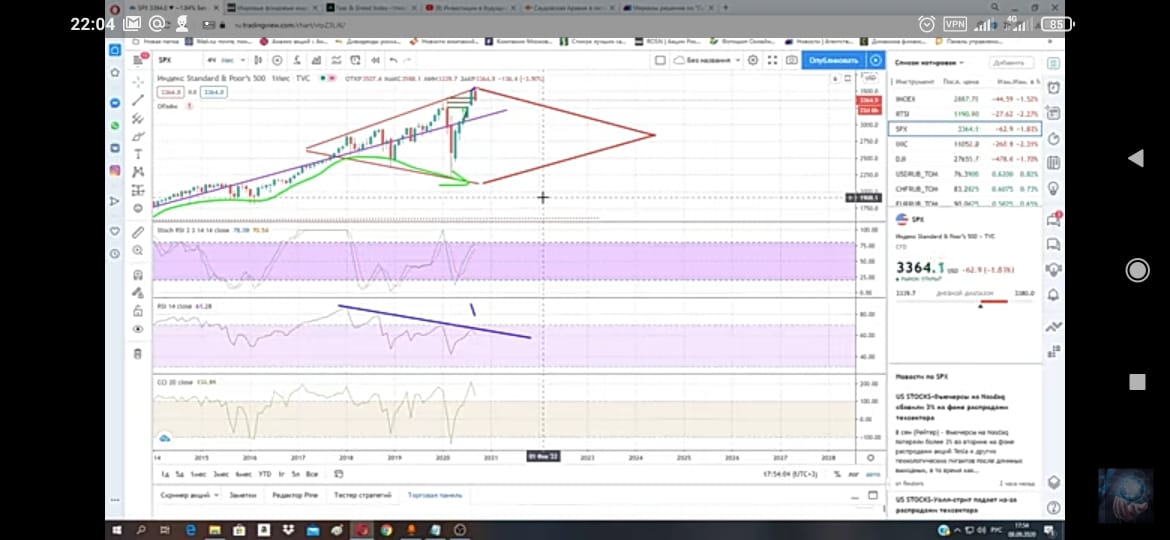Open Chrome from the Windows taskbar
The height and width of the screenshot is (540, 1170).
point(386,530)
